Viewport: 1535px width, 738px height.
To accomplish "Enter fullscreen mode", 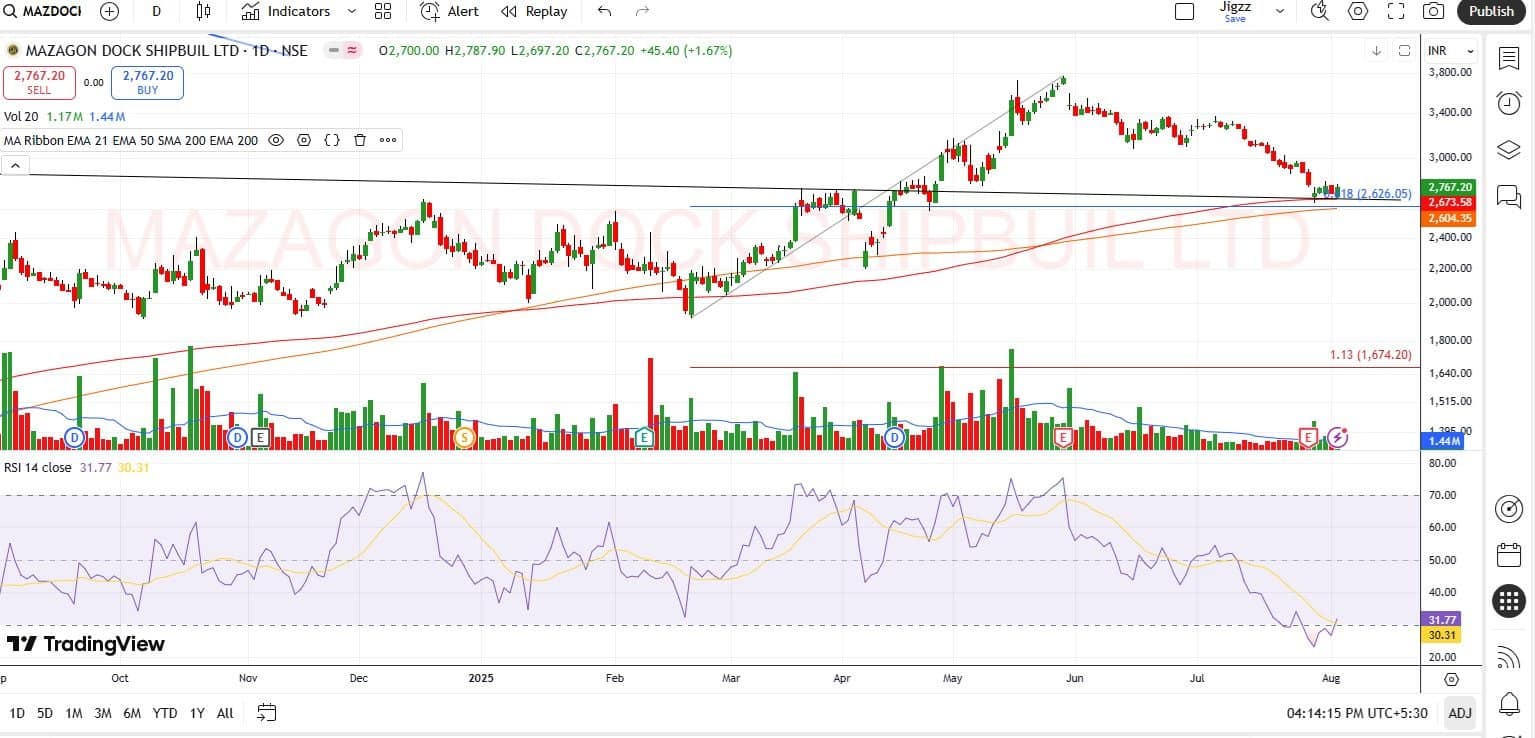I will [1396, 11].
